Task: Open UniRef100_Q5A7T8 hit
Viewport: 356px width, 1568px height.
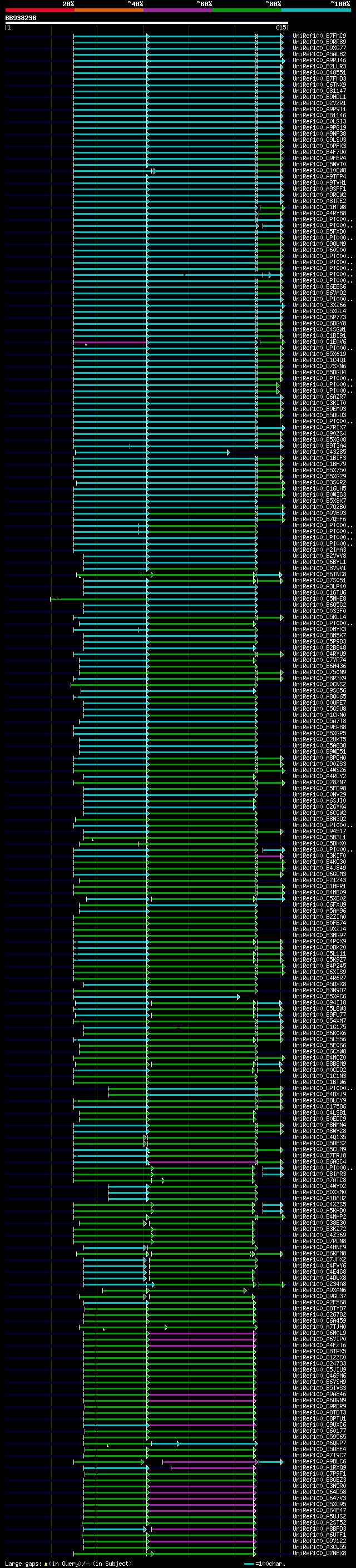Action: click(319, 721)
